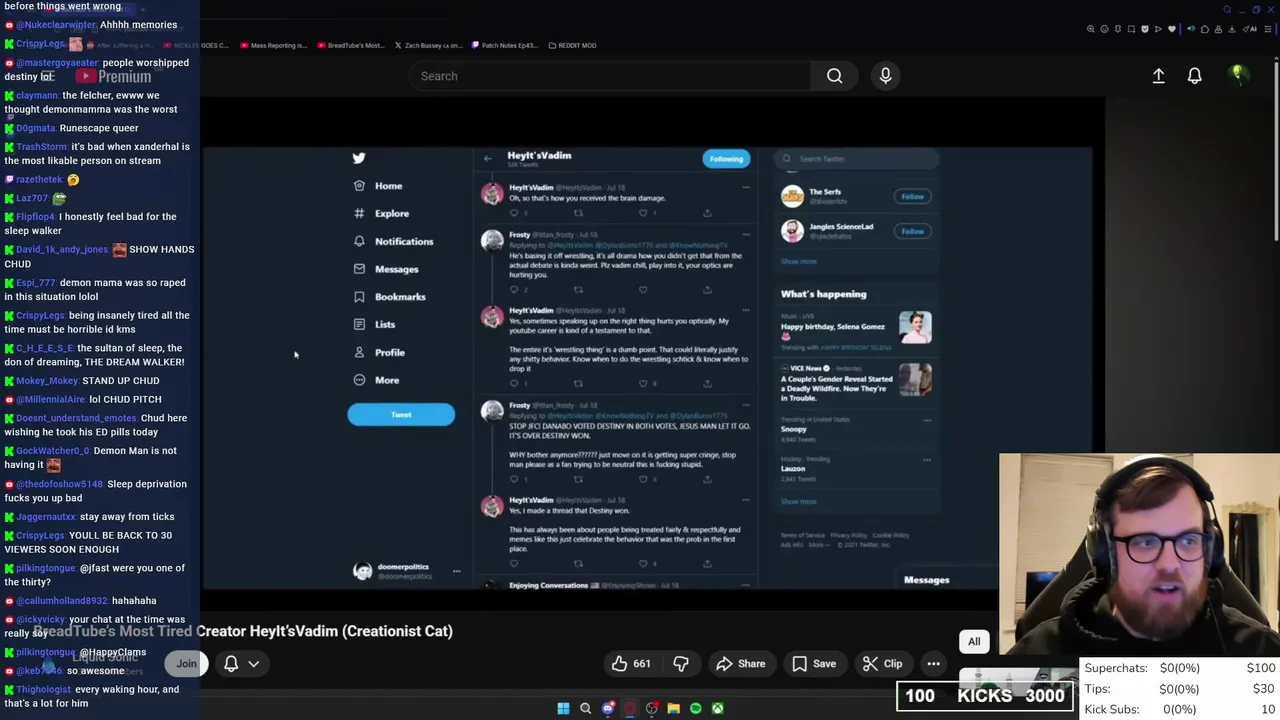Click the browser AI toolbar icon
This screenshot has height=720, width=1280.
pos(1248,29)
